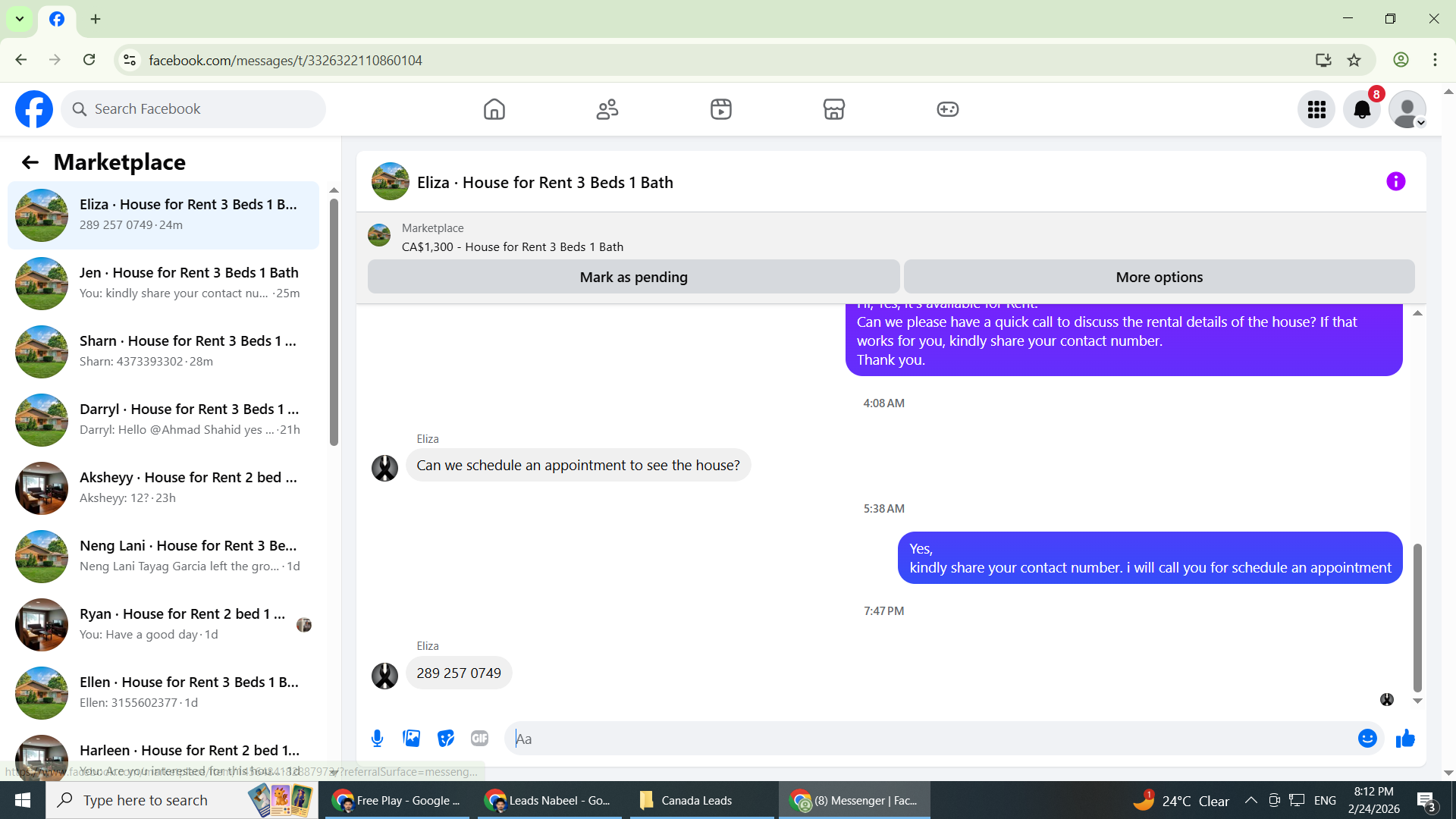Viewport: 1456px width, 819px height.
Task: Attach a photo using the image icon
Action: [x=411, y=739]
